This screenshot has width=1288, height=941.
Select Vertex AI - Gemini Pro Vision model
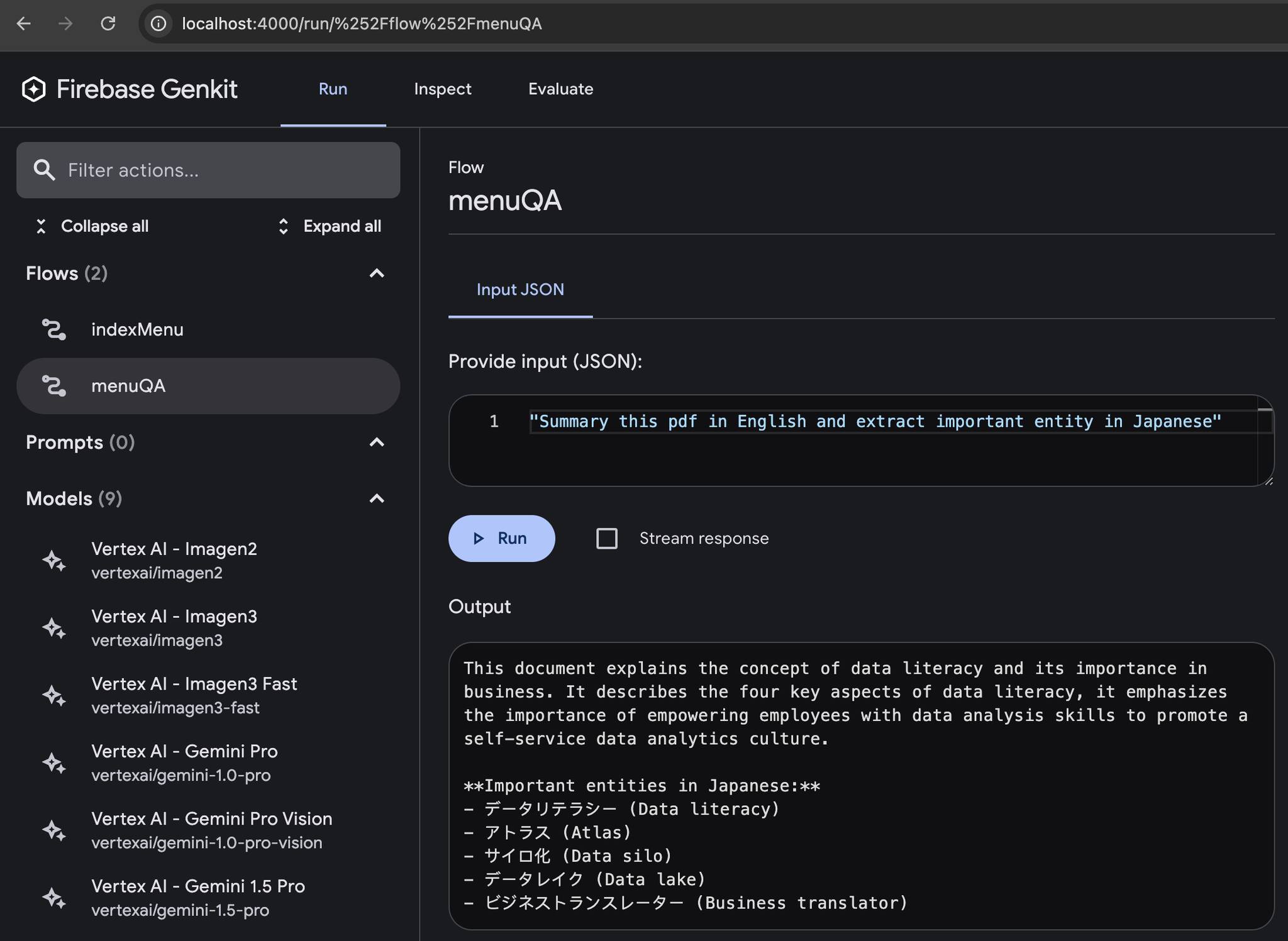pyautogui.click(x=208, y=830)
